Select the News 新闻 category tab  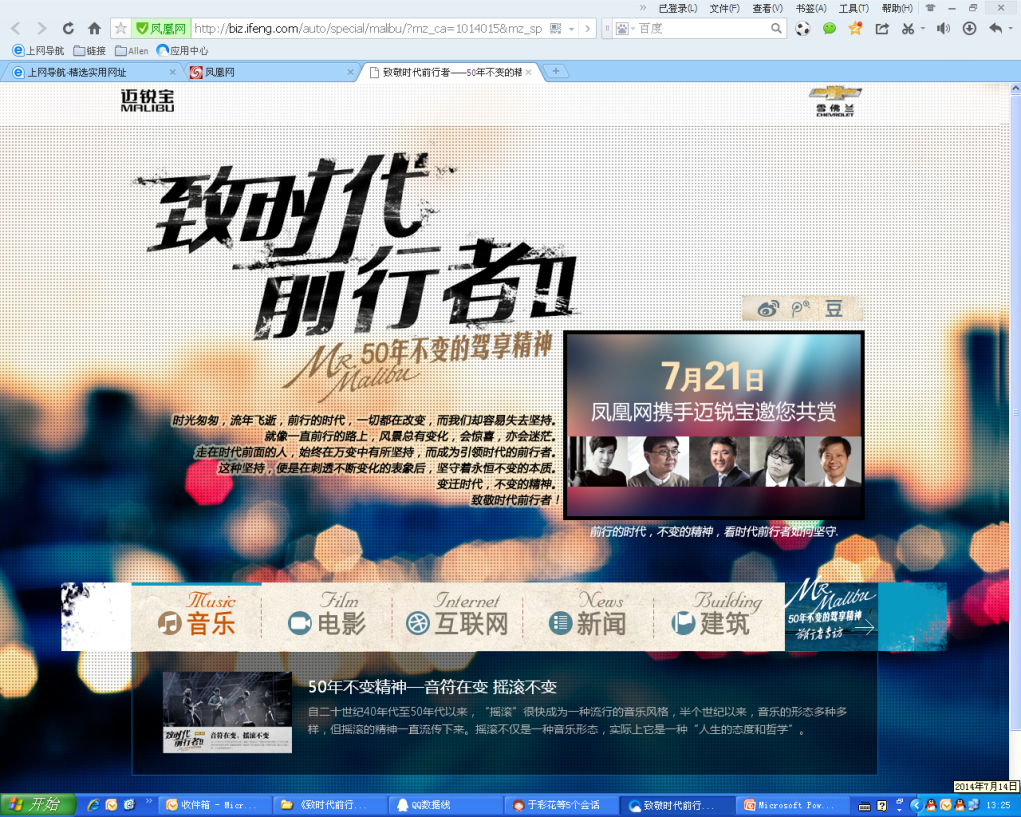click(x=588, y=616)
